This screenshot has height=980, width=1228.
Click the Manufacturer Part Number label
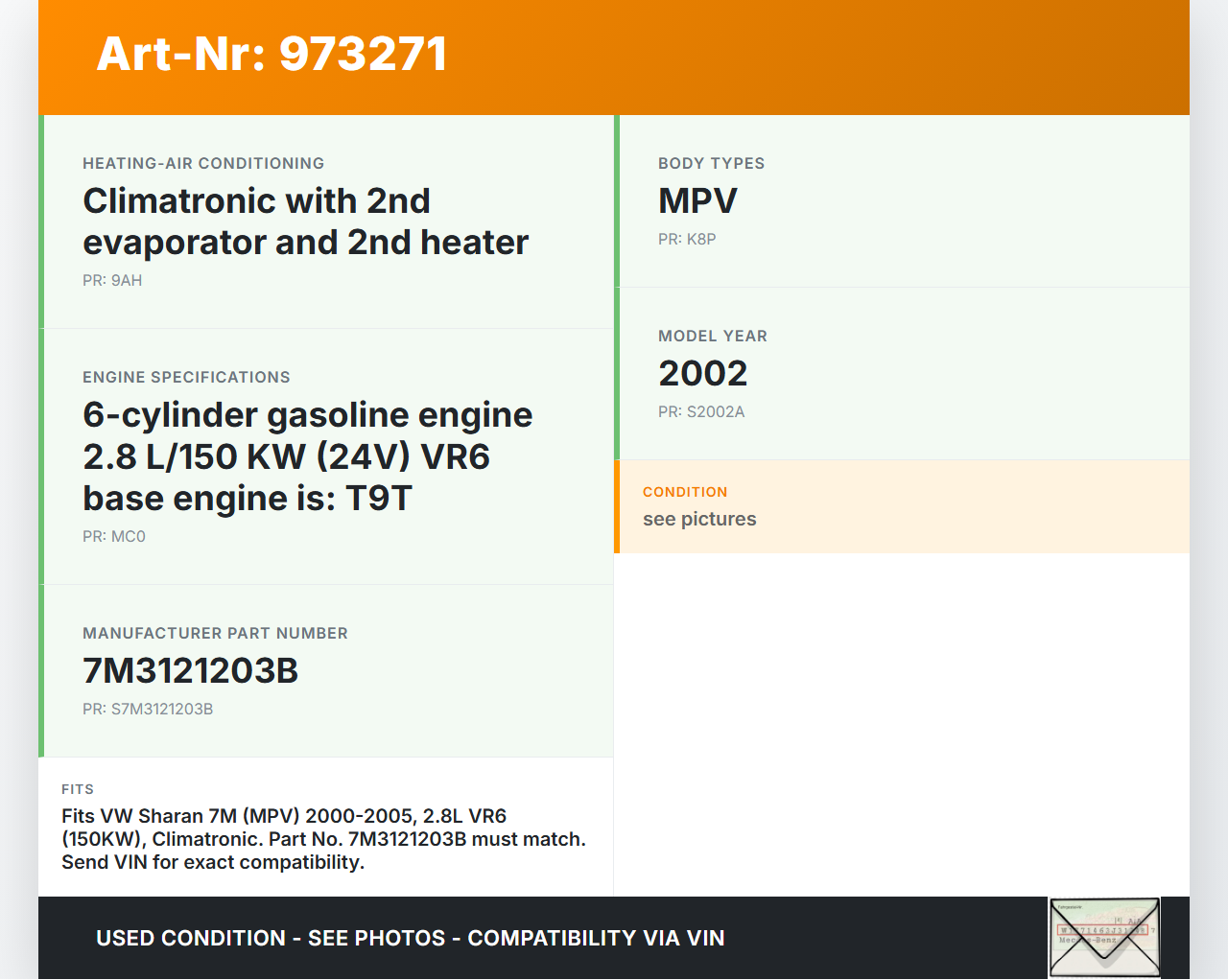click(215, 633)
